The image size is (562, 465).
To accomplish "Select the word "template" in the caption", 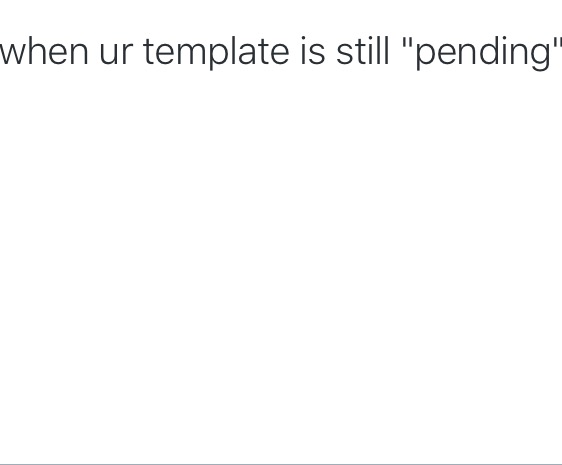I will point(216,53).
